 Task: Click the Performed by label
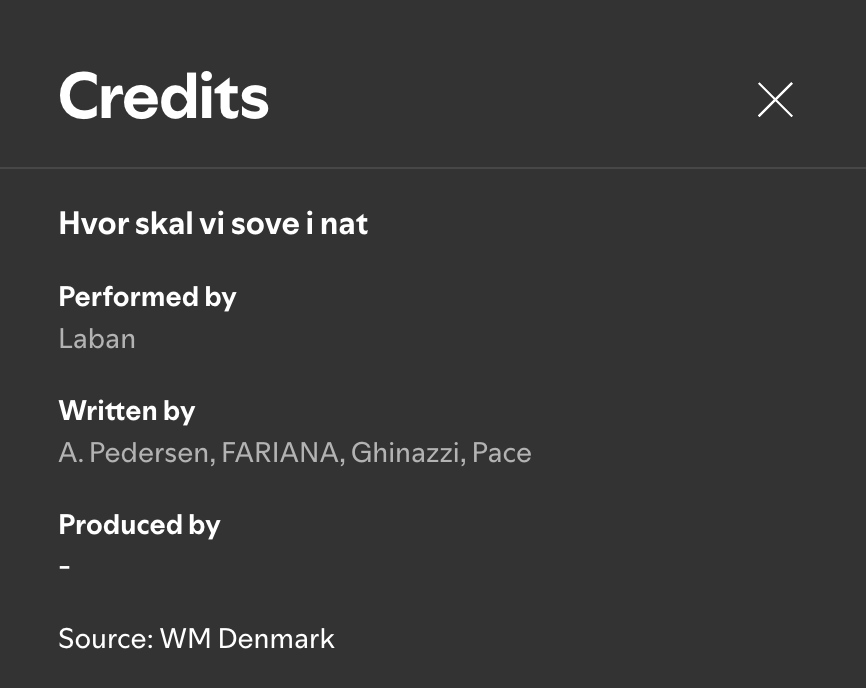click(147, 297)
